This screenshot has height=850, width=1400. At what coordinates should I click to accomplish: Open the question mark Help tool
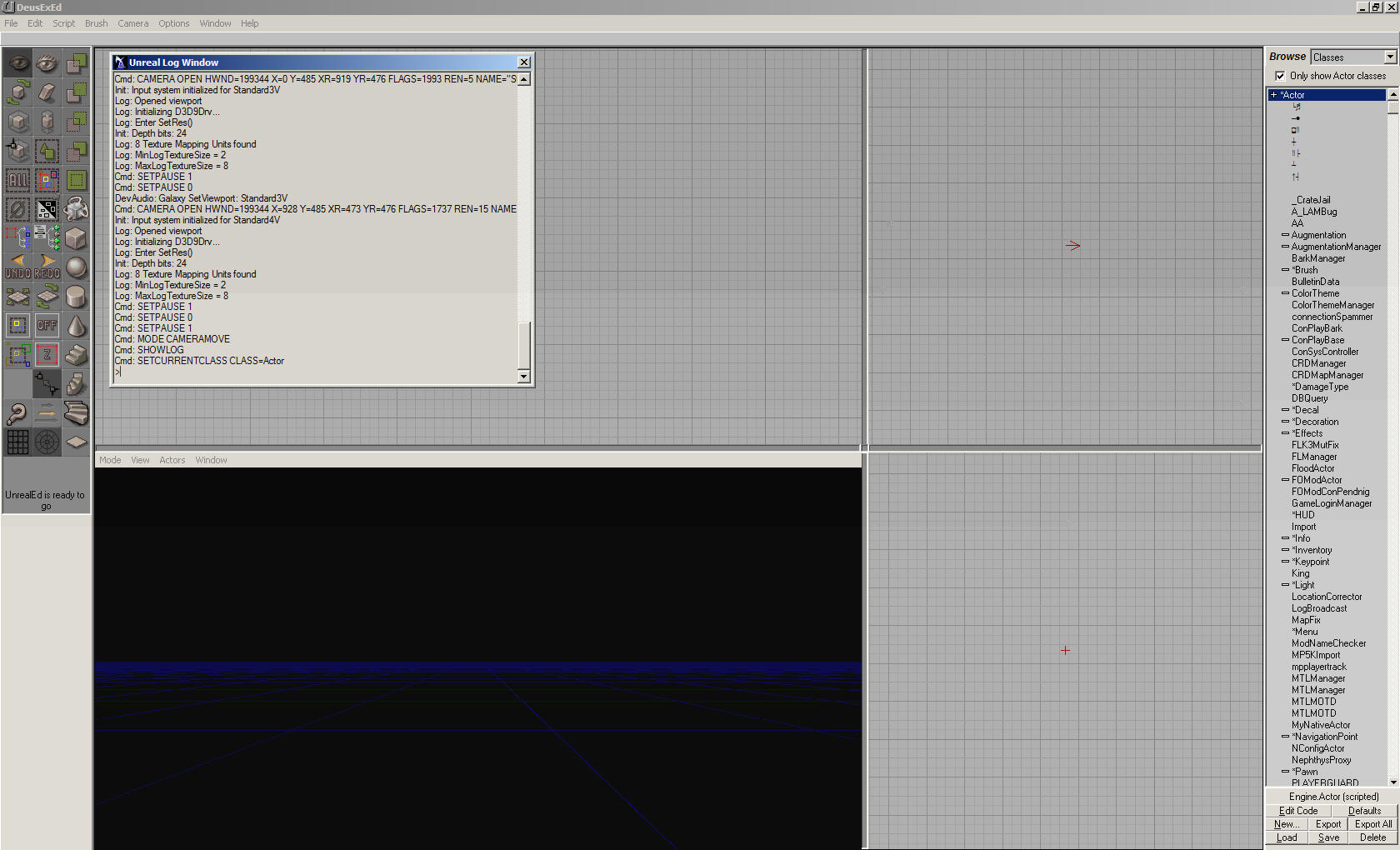click(18, 413)
